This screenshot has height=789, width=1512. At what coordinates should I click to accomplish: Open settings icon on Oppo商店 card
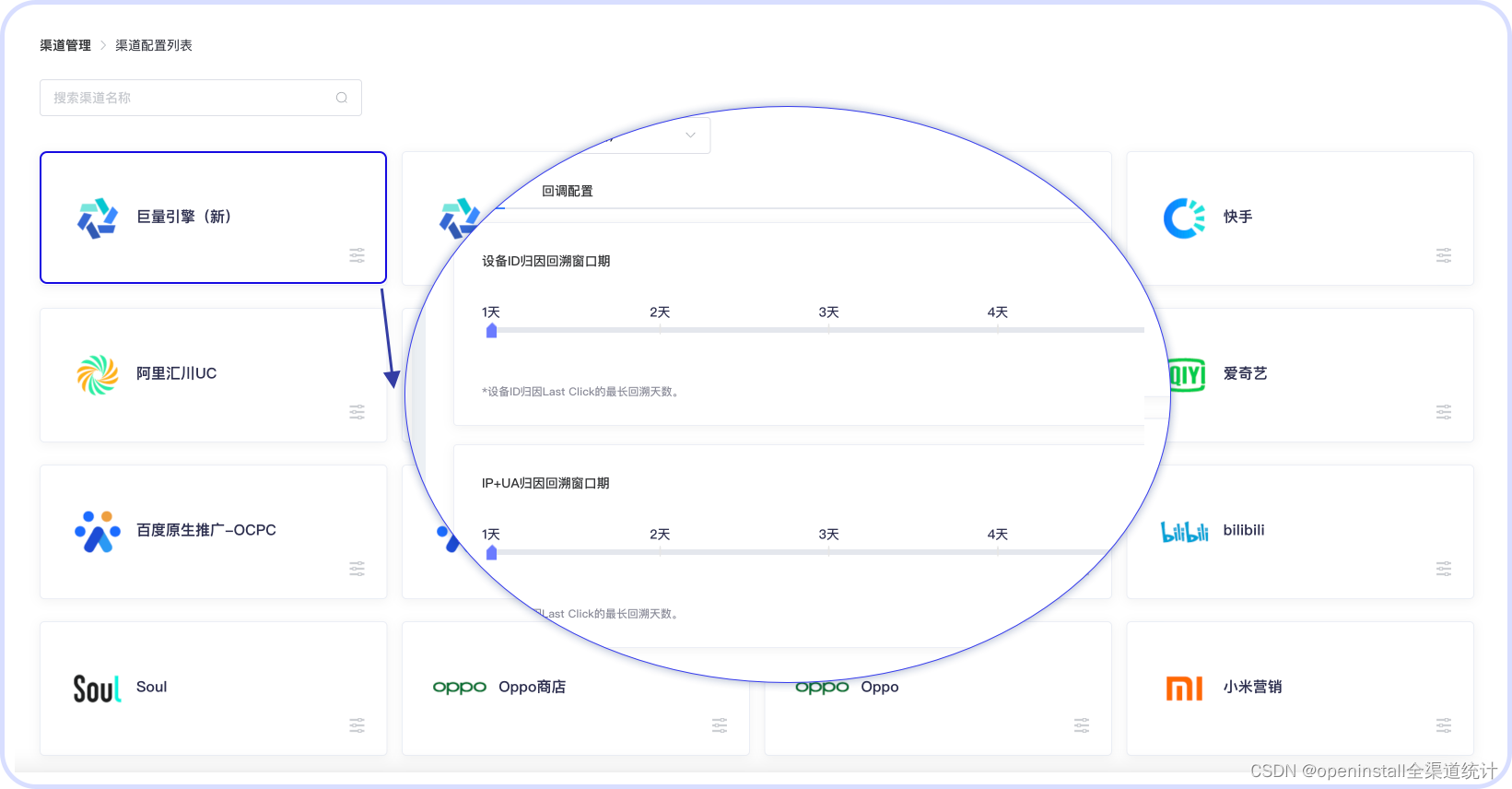coord(720,725)
